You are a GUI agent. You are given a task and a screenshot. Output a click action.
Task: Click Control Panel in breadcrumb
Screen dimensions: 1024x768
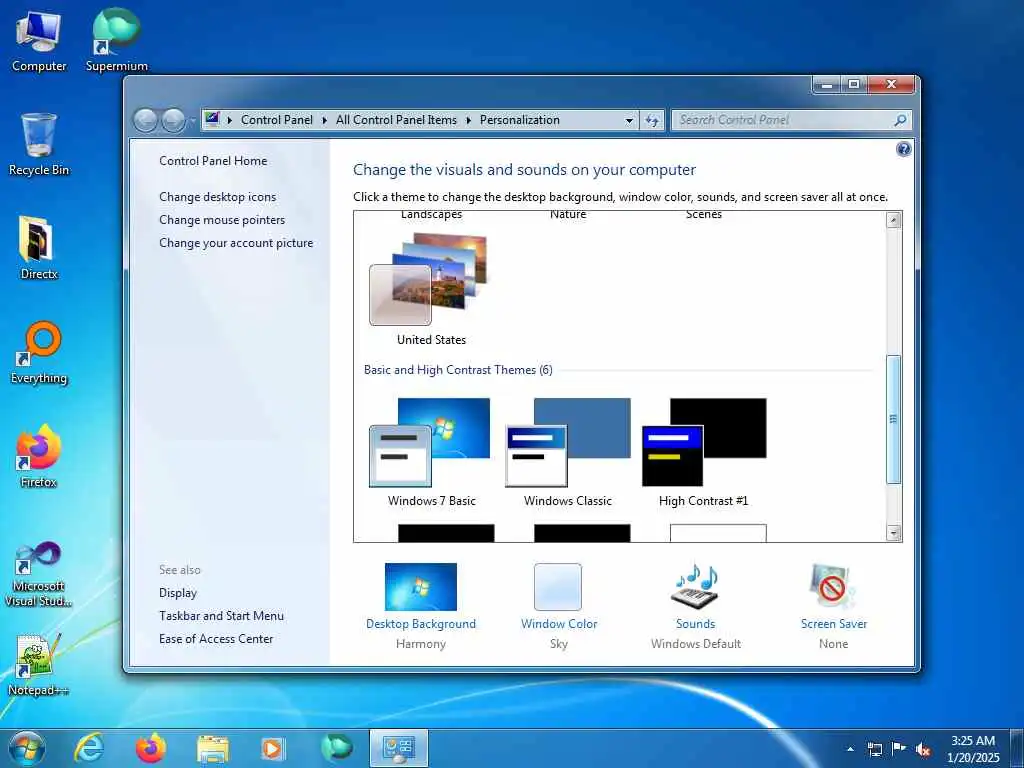277,120
